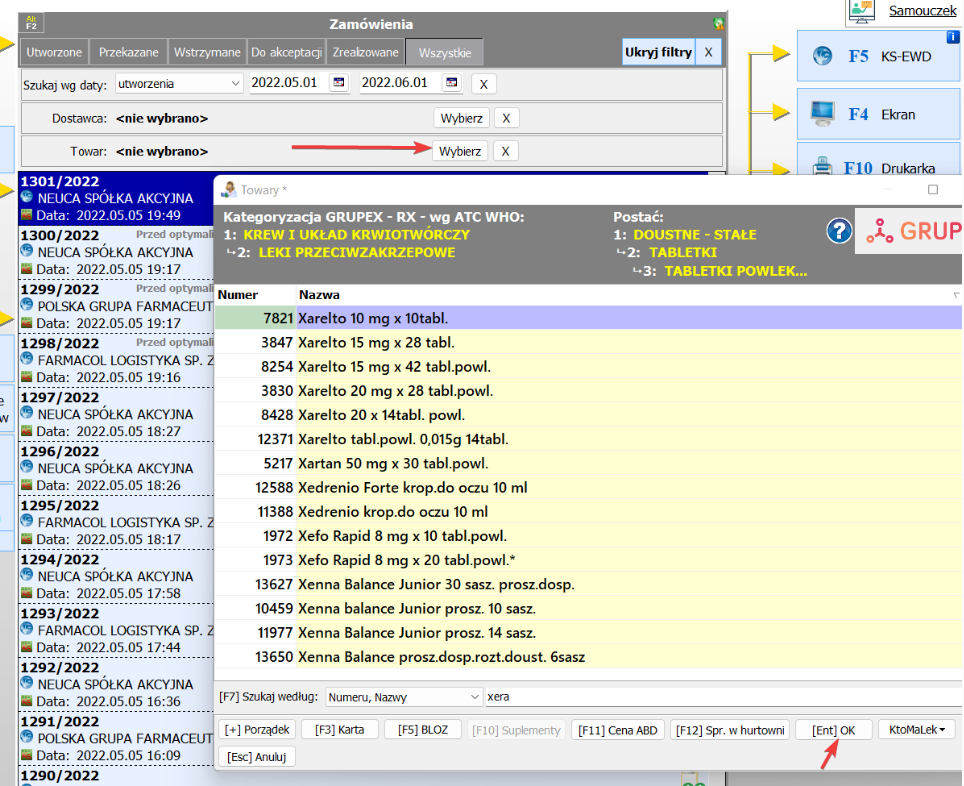The width and height of the screenshot is (964, 786).
Task: Switch to the Do akceptacji tab
Action: pyautogui.click(x=286, y=52)
